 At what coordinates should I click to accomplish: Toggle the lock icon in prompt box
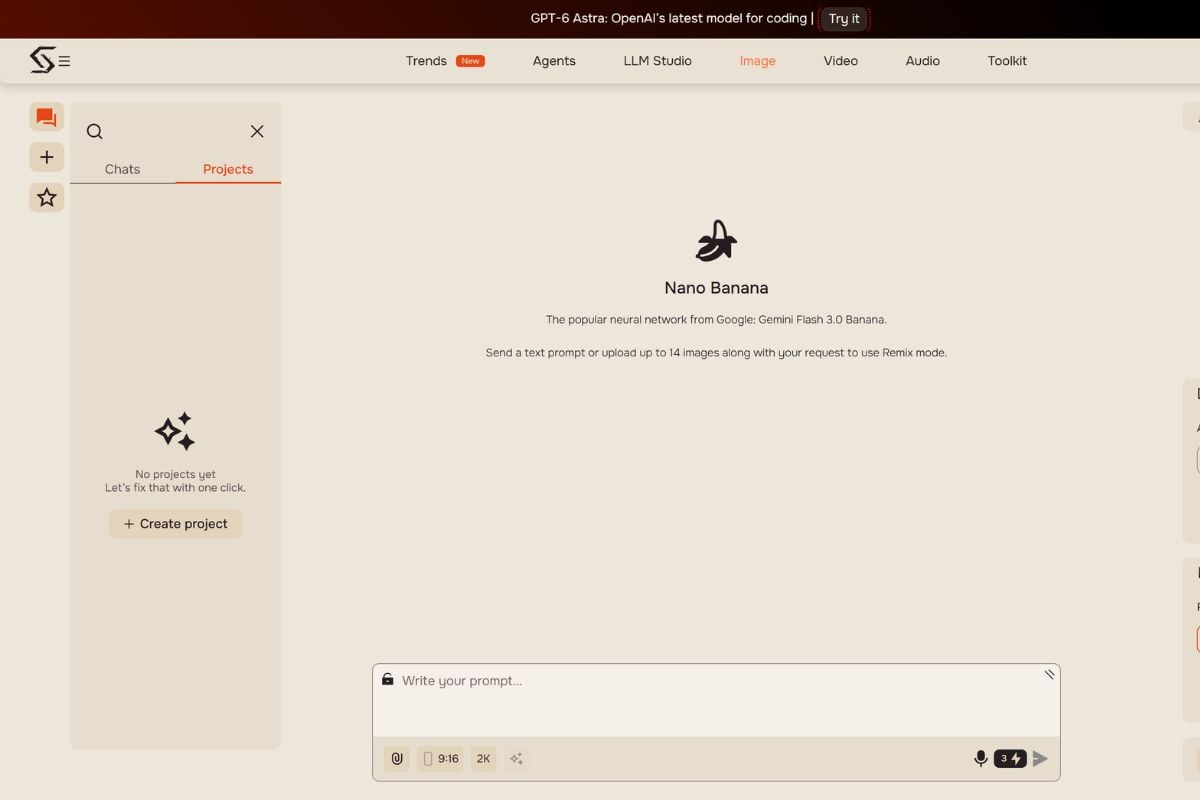click(388, 679)
